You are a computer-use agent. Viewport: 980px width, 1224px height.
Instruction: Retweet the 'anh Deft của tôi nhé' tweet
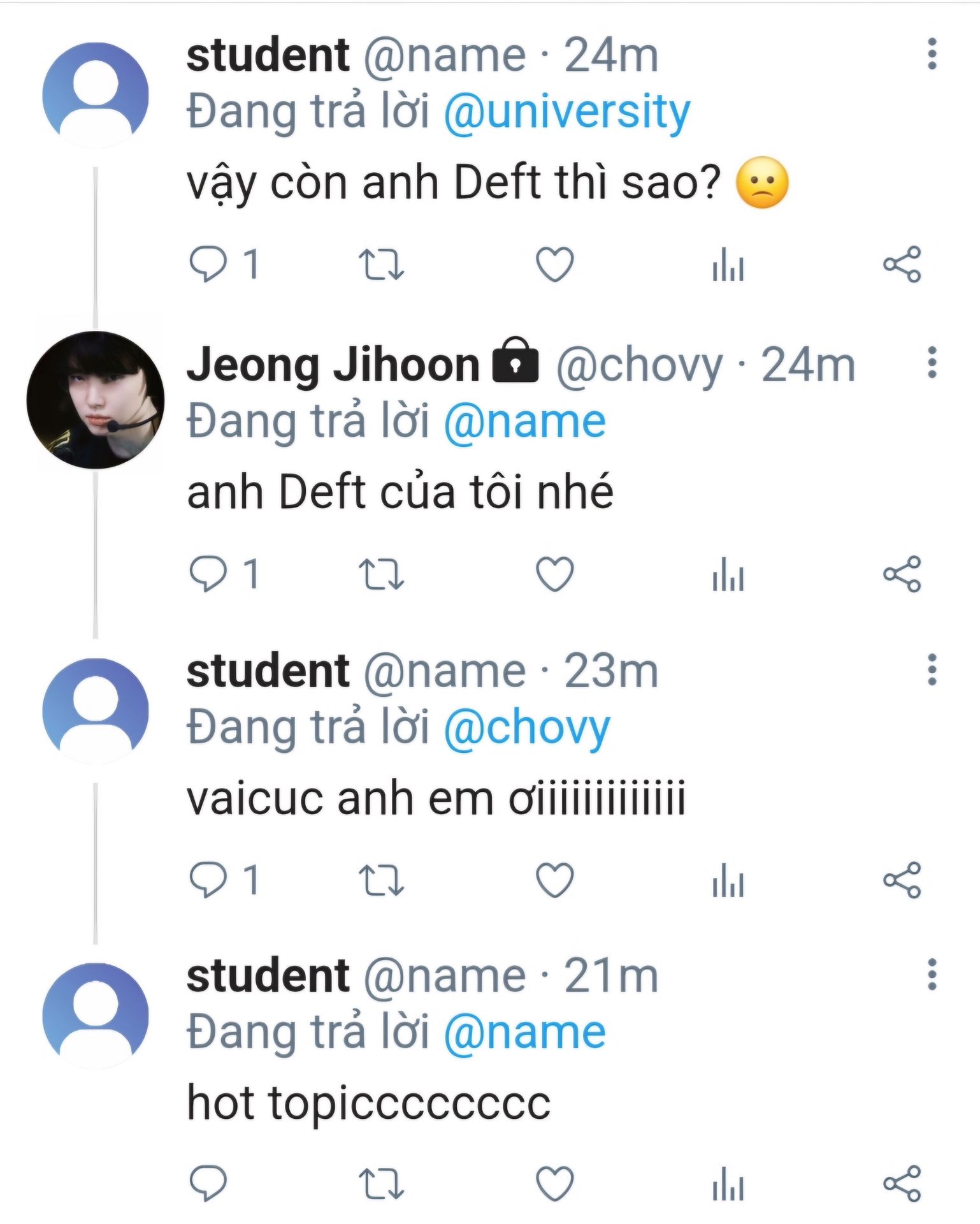[x=381, y=574]
